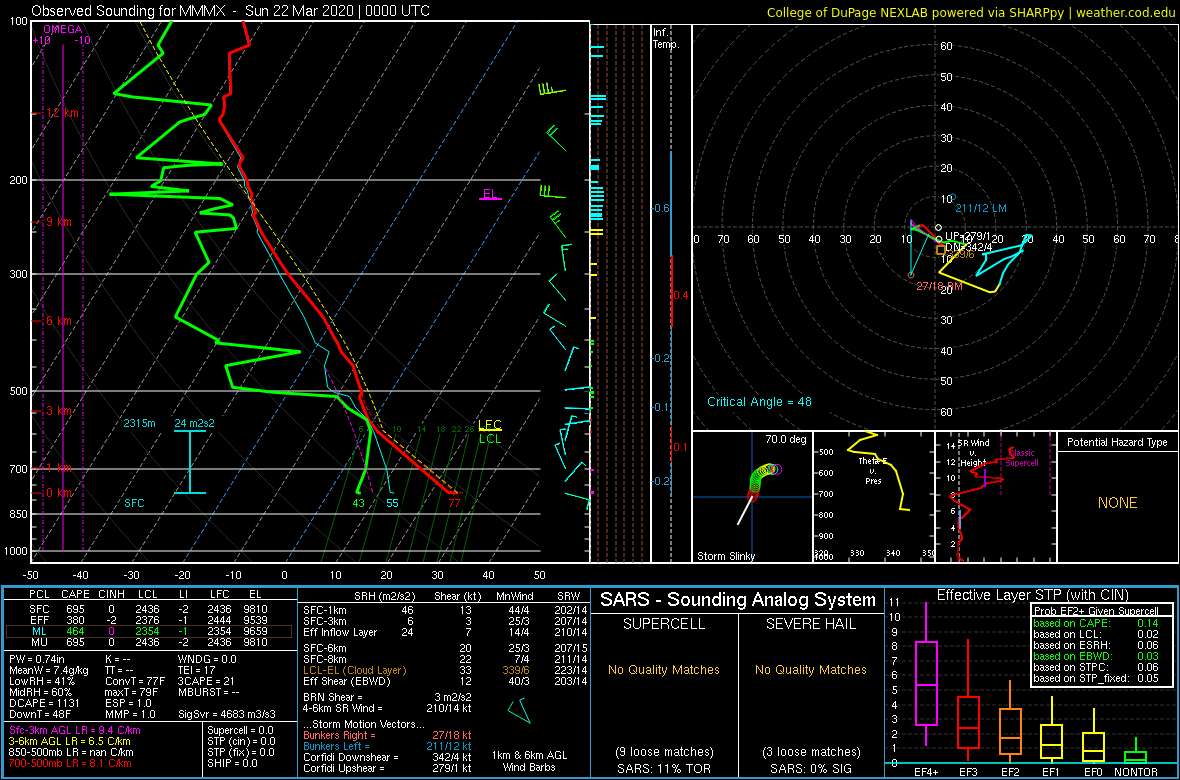
Task: Click the SUPERCELL column heading
Action: [664, 626]
